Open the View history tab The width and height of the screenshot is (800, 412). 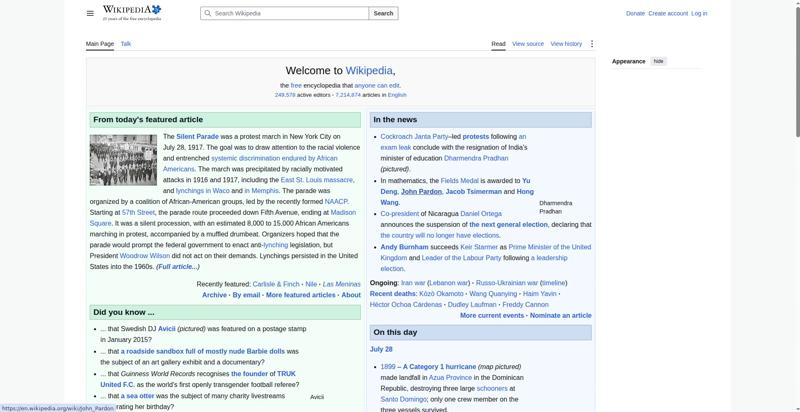(x=566, y=44)
